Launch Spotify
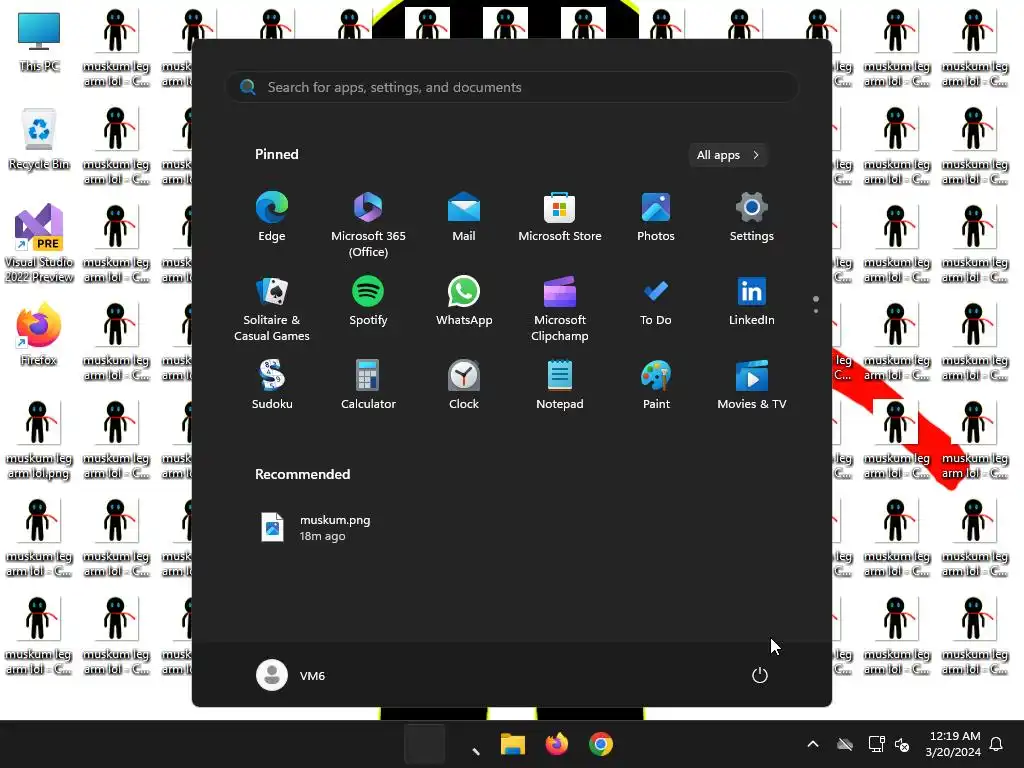 click(x=368, y=301)
